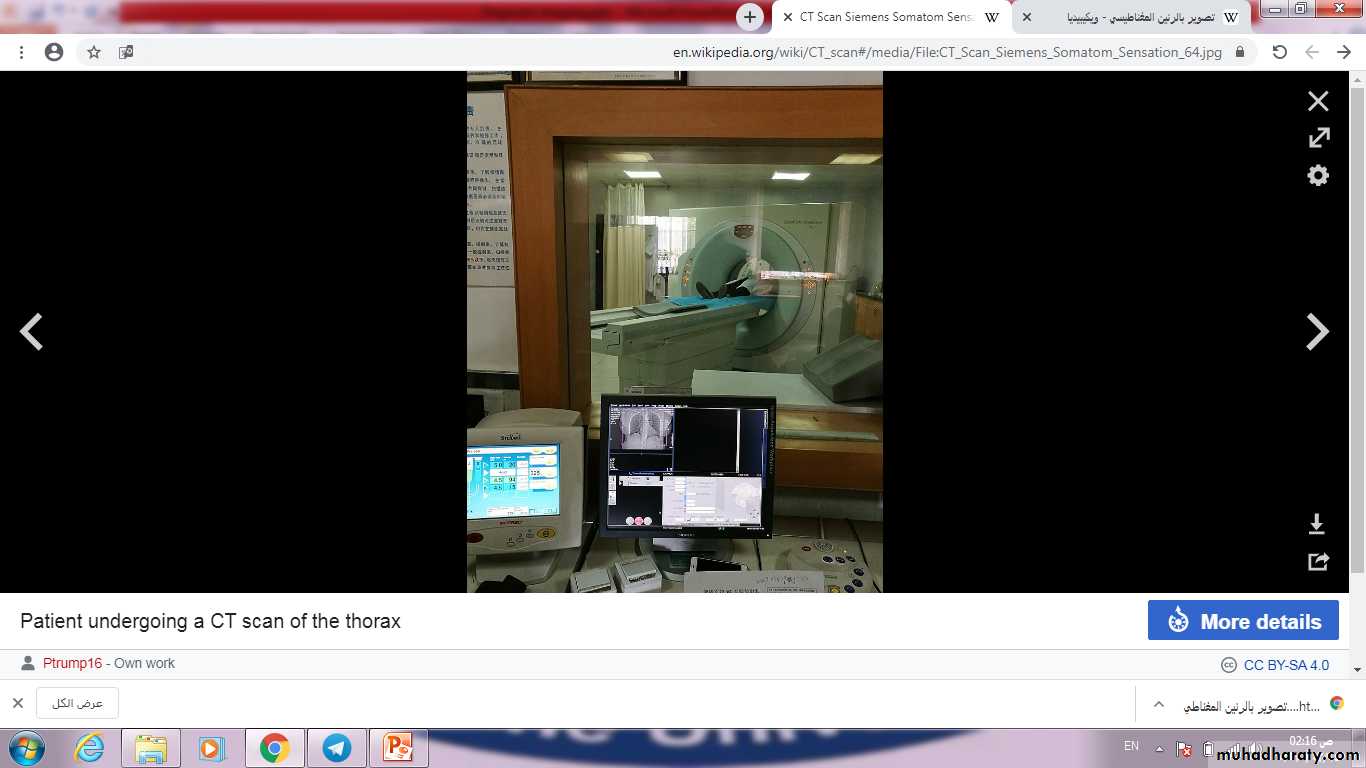Screen dimensions: 1366x768
Task: Open the Chrome three-dot menu
Action: 22,52
